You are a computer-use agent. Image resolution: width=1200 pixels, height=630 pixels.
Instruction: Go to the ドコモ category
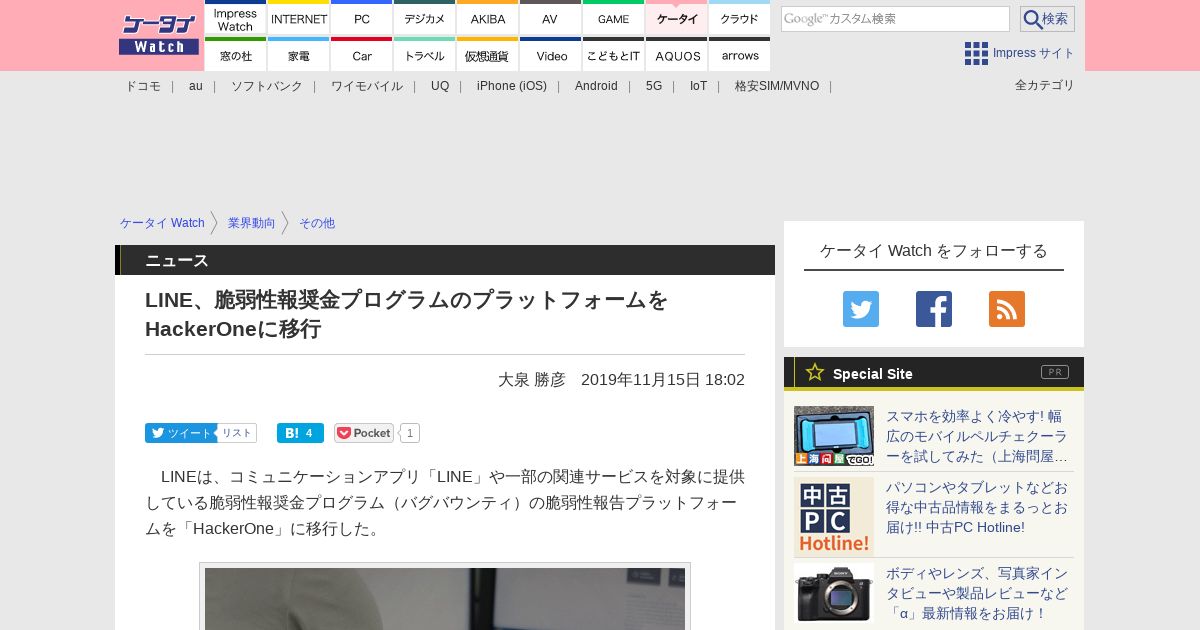coord(143,86)
